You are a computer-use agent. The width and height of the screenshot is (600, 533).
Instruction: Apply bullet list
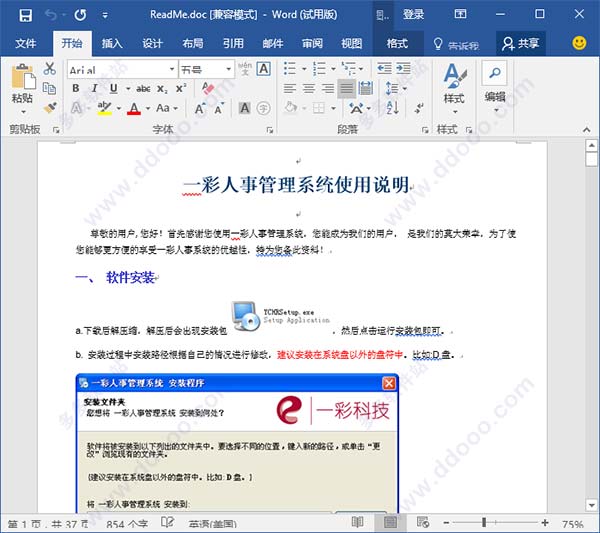tap(290, 69)
